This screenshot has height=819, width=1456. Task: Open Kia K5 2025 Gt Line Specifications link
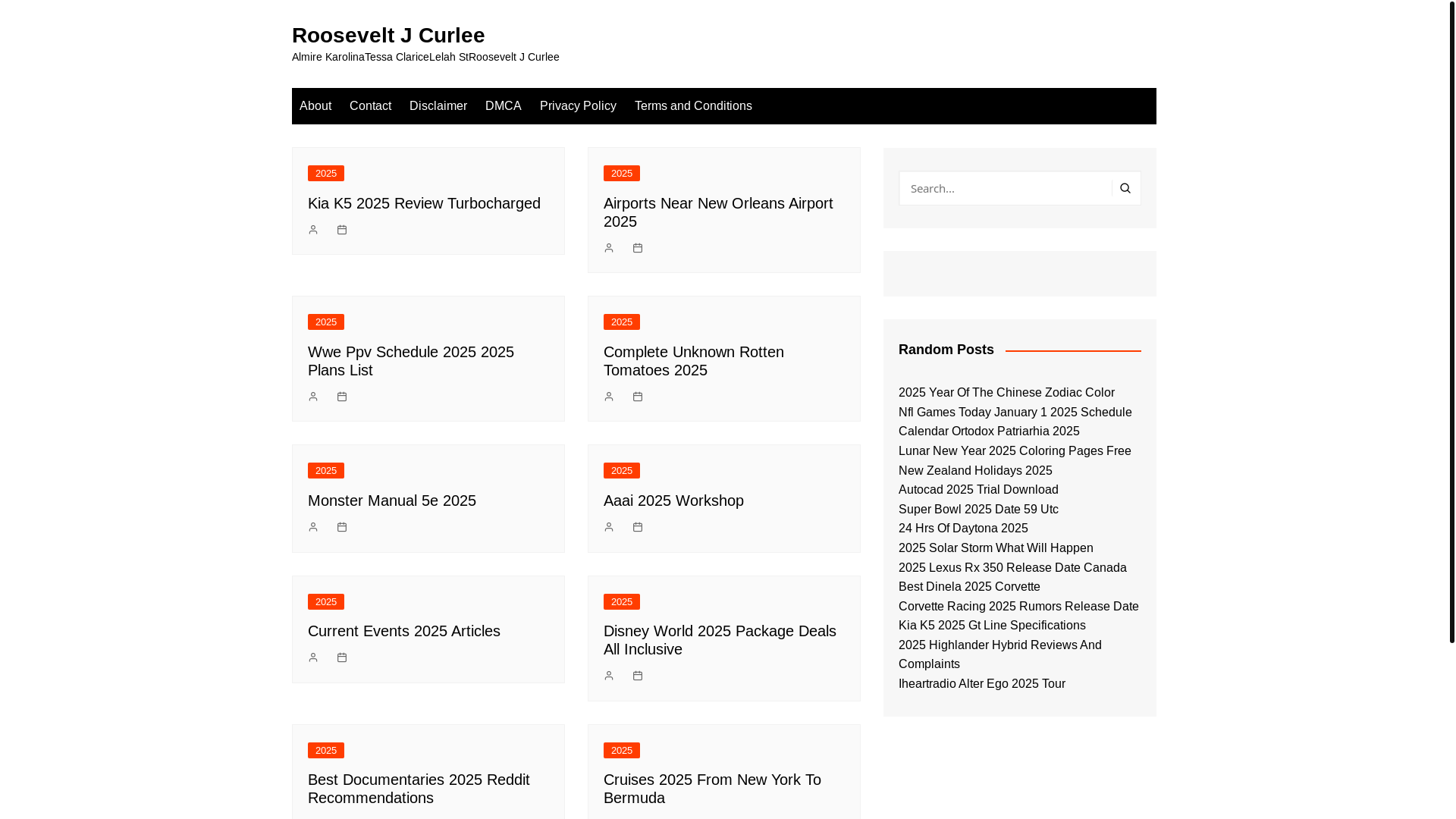tap(992, 626)
